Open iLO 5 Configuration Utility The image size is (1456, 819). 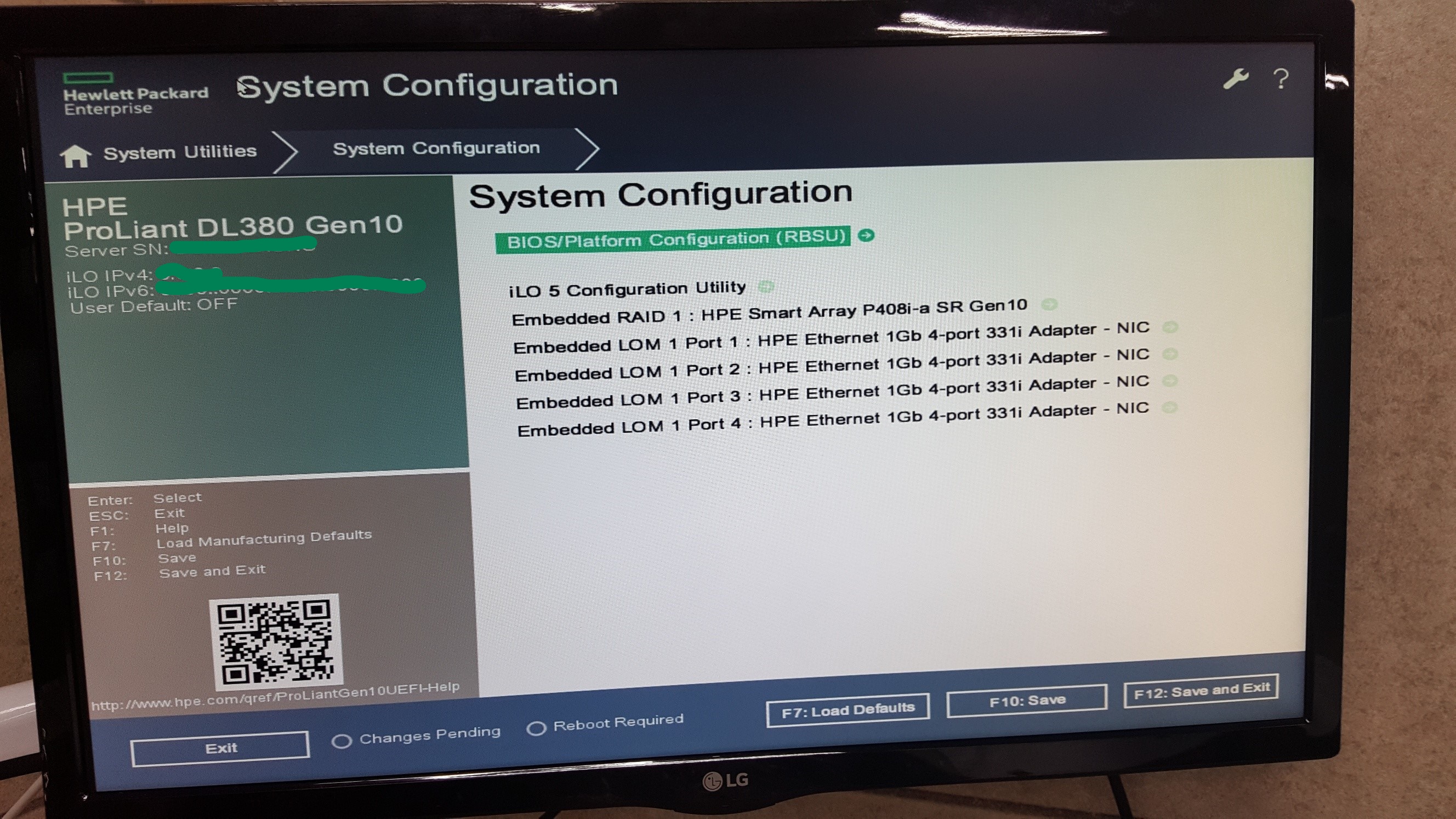coord(627,289)
